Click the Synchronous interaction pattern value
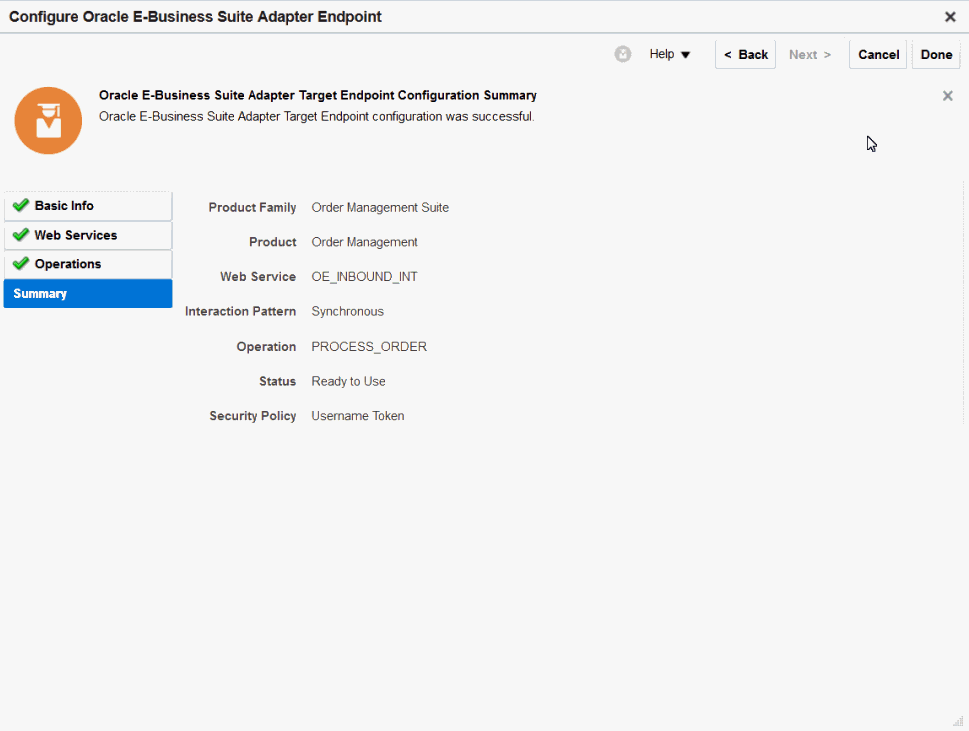Viewport: 969px width, 731px height. tap(347, 311)
